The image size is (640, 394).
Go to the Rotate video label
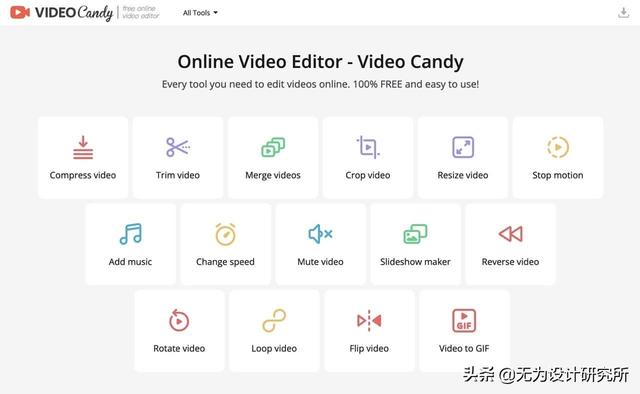coord(179,348)
